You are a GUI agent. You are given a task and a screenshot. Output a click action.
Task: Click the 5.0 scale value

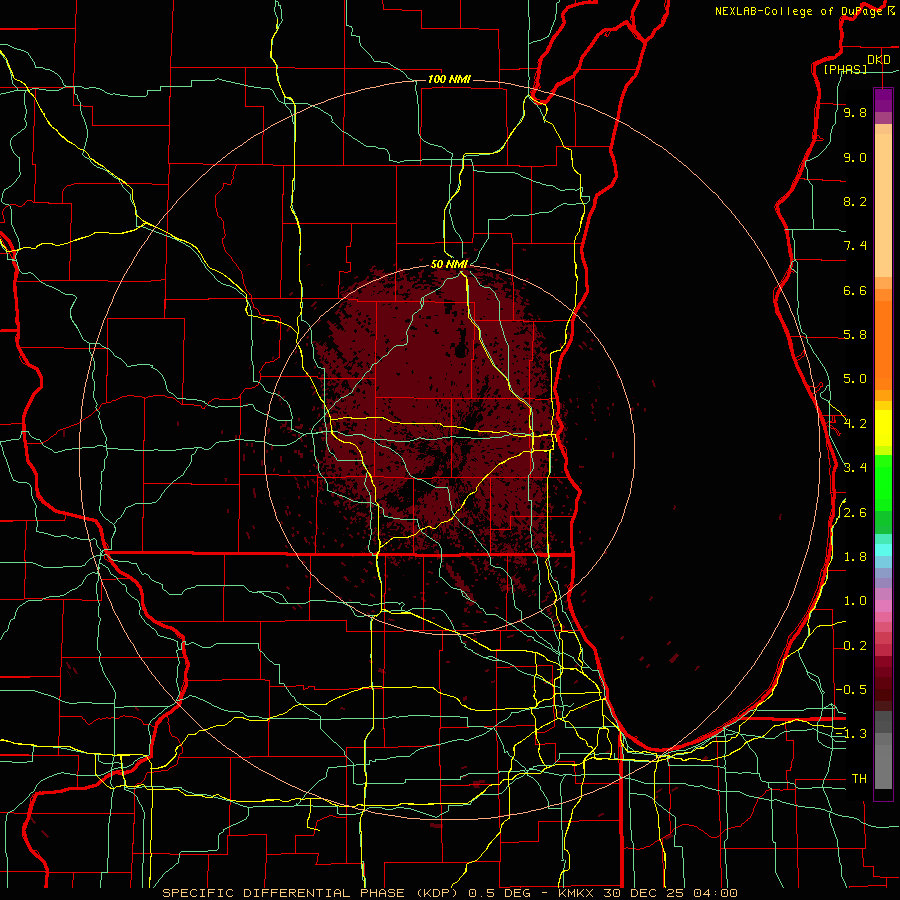pos(855,379)
